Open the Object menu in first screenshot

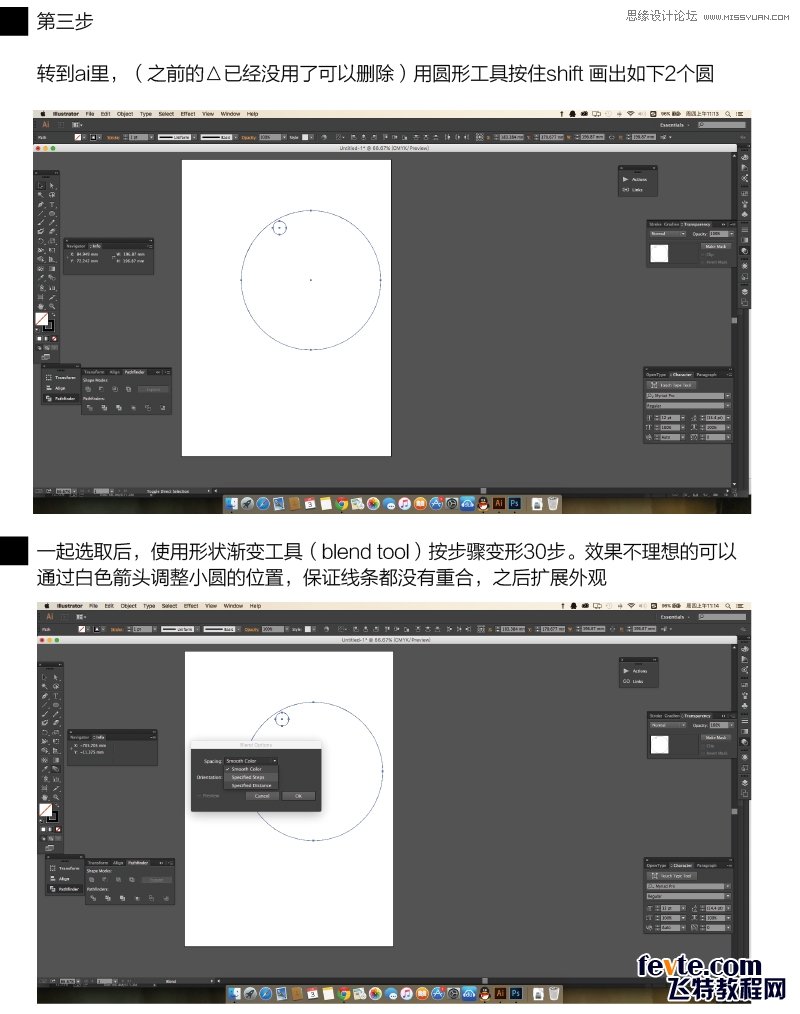[125, 114]
